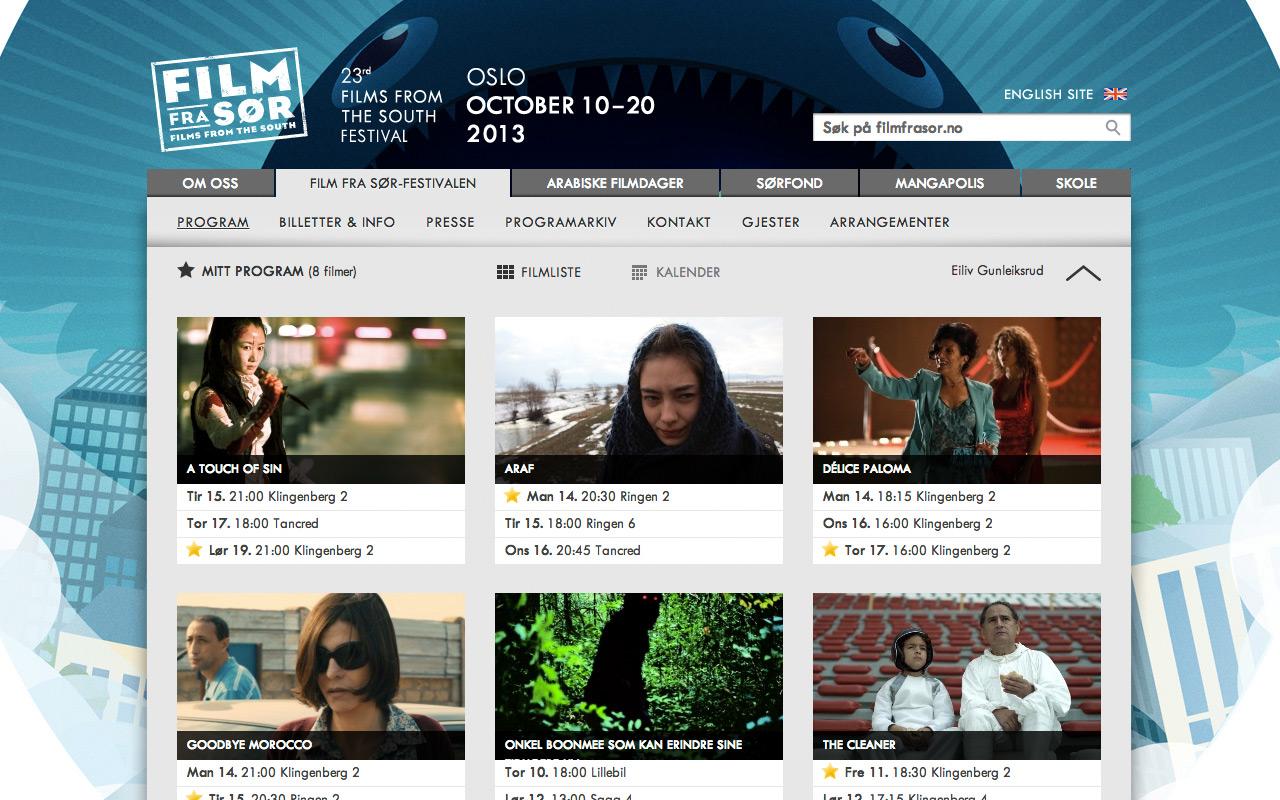Open the Presse section

point(450,222)
